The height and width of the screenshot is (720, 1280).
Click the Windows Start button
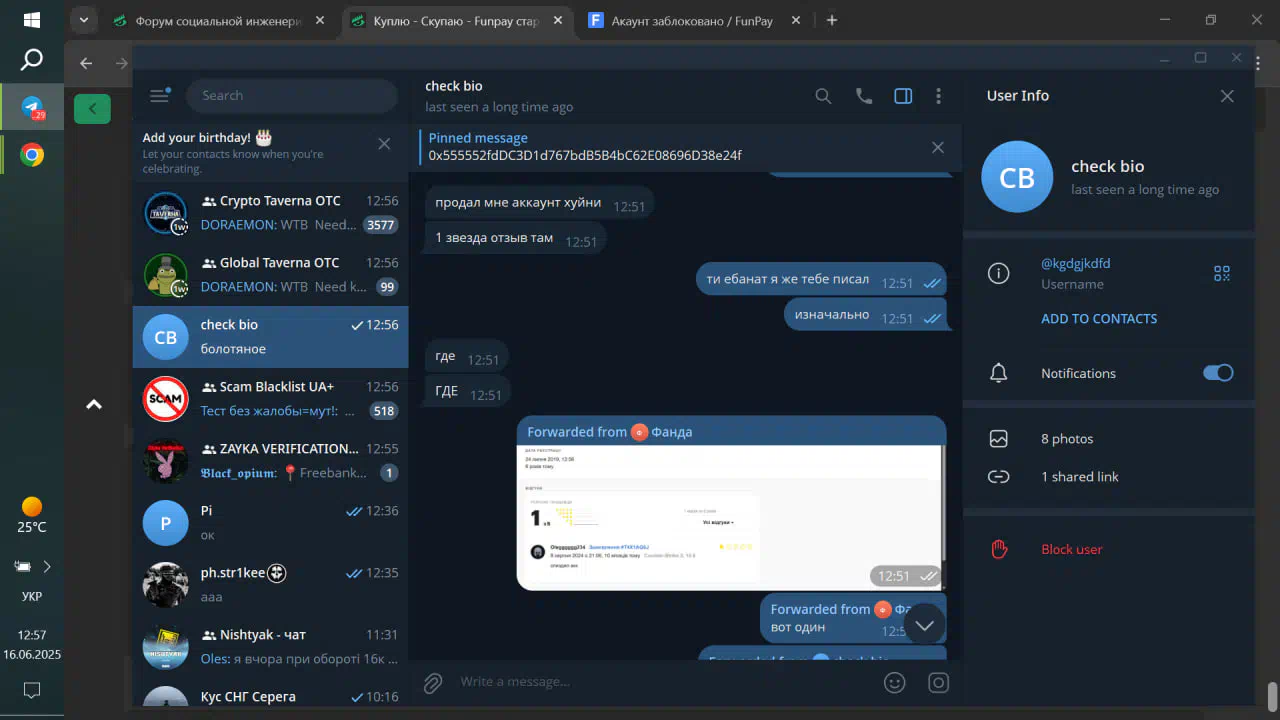tap(32, 20)
